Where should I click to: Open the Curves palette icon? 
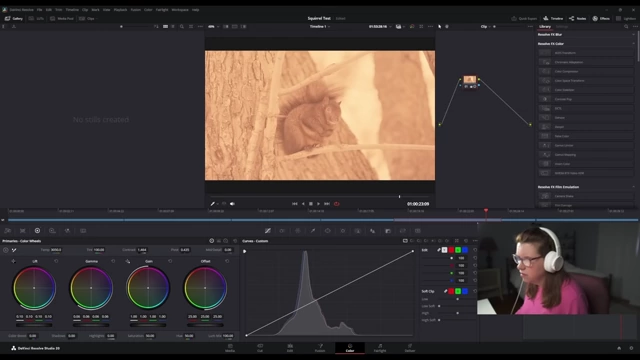pos(268,231)
